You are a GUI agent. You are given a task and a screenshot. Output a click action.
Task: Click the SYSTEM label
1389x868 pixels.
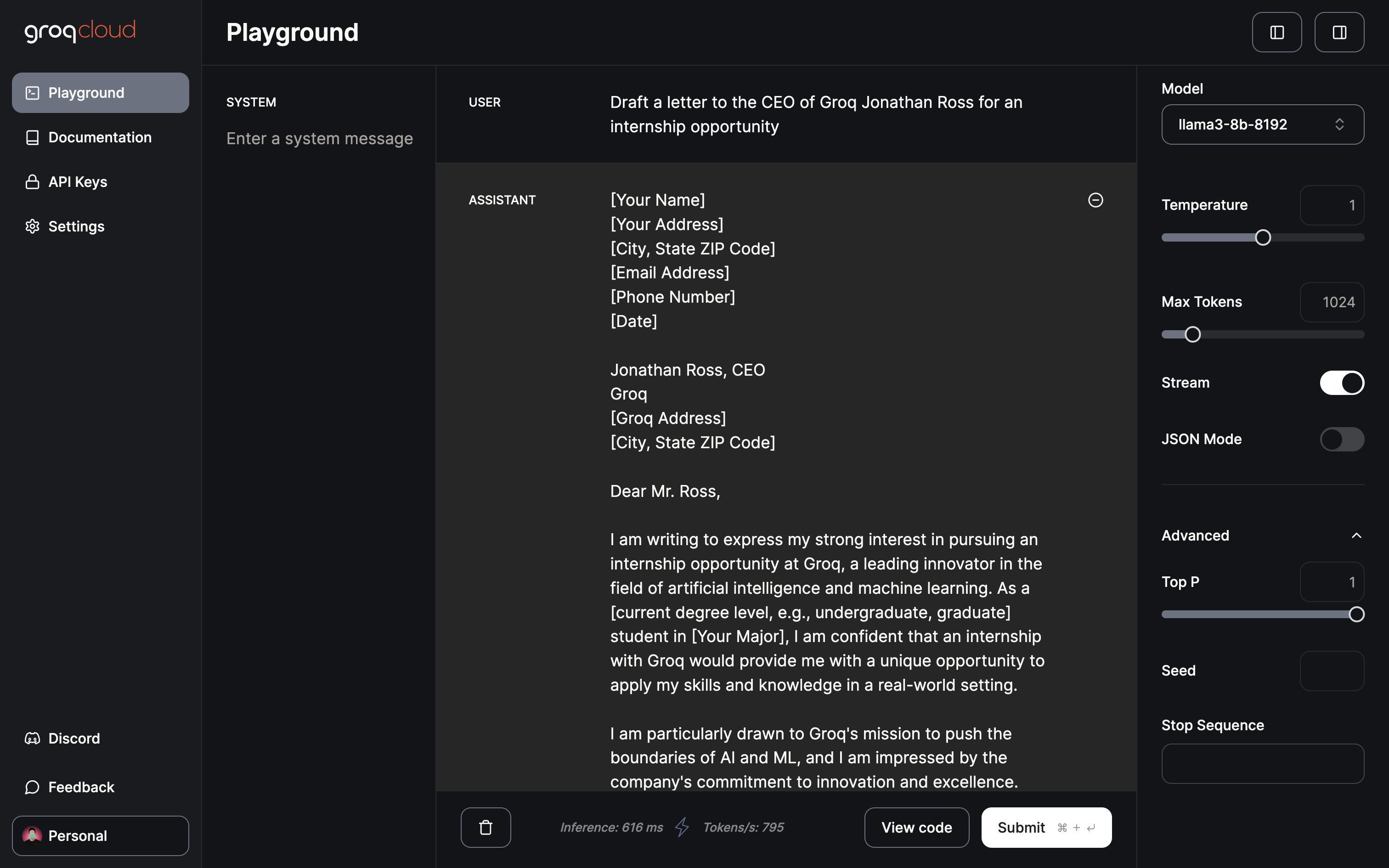[251, 102]
